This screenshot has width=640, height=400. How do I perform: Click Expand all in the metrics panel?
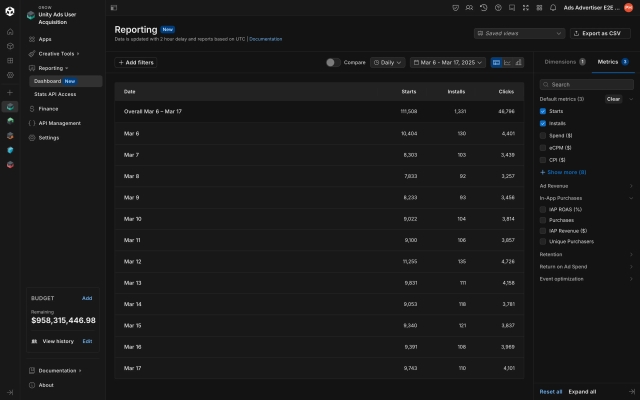(x=582, y=392)
